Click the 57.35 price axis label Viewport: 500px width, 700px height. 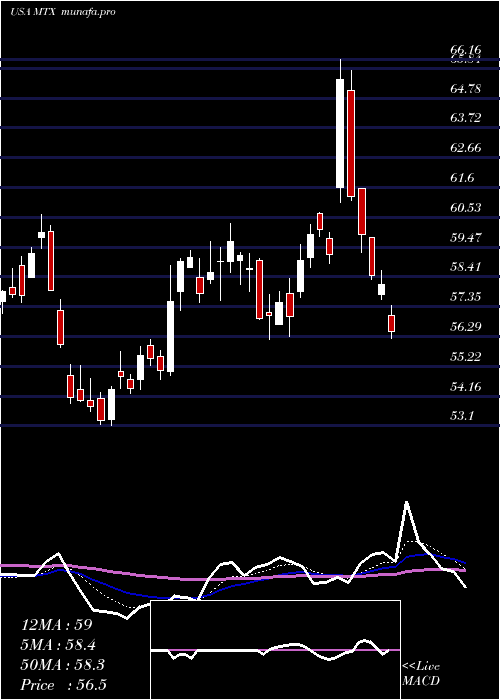466,297
